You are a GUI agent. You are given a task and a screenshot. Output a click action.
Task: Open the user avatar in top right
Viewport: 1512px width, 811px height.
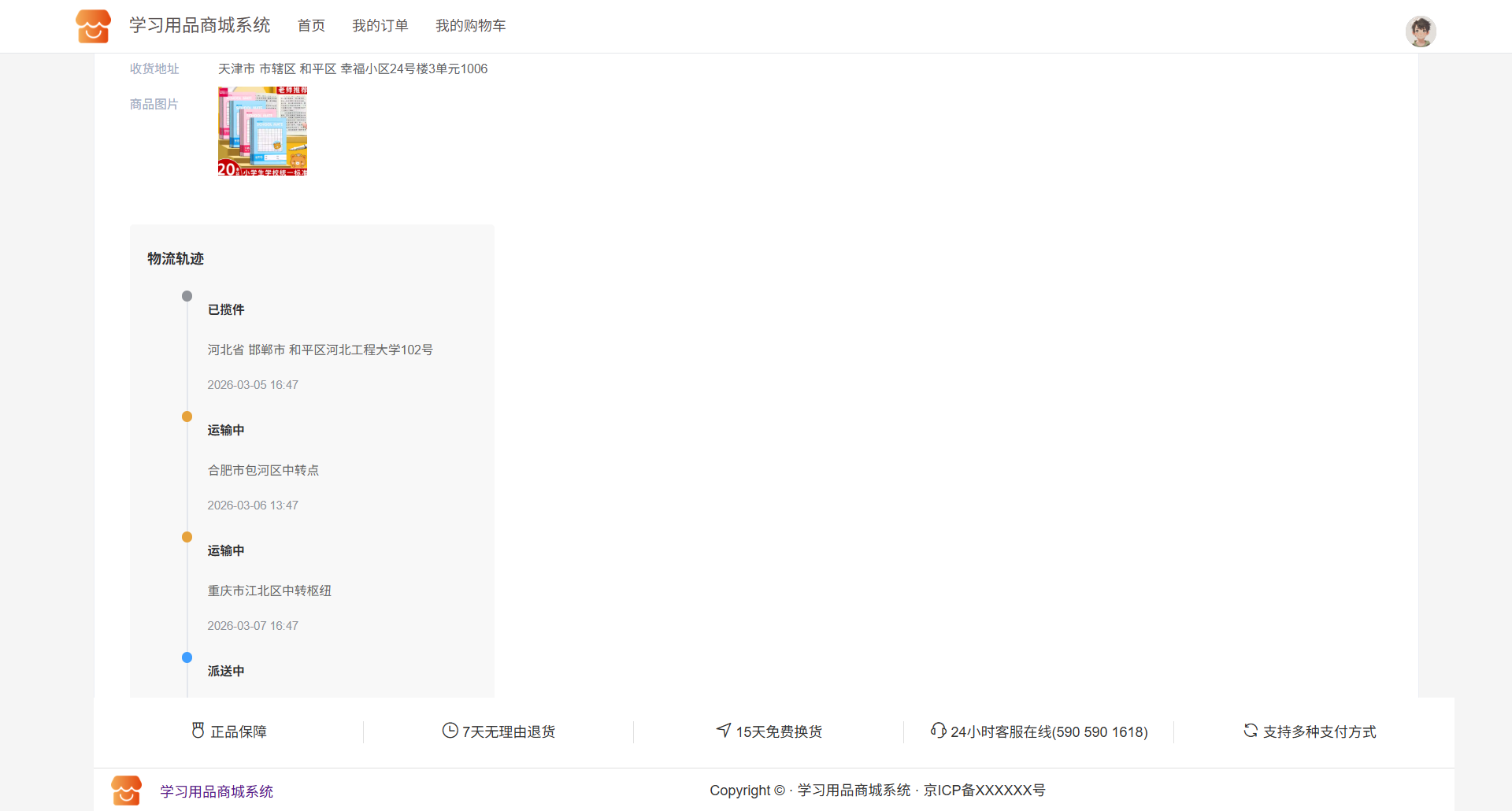click(1420, 31)
